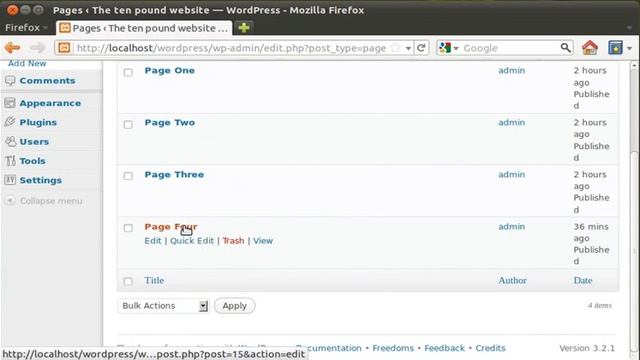Open the Page Two title link

pos(169,122)
